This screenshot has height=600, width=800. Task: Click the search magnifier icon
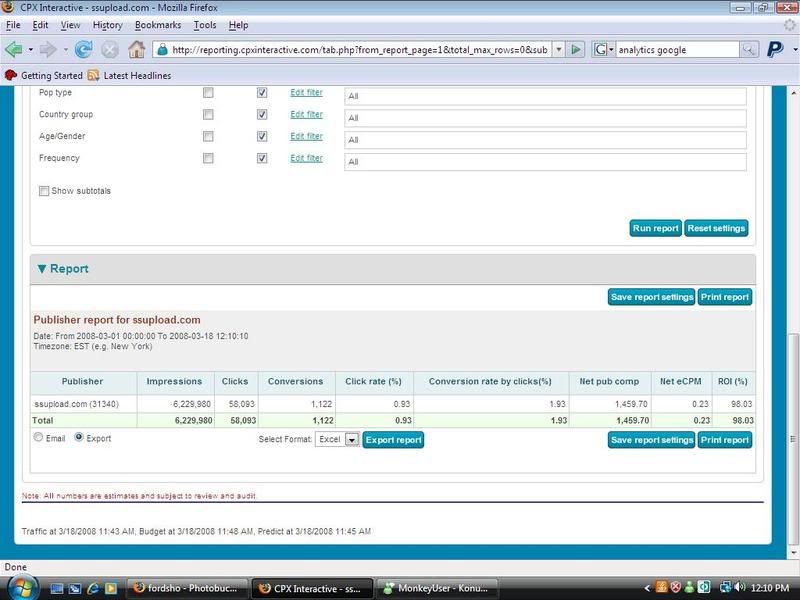tap(749, 49)
